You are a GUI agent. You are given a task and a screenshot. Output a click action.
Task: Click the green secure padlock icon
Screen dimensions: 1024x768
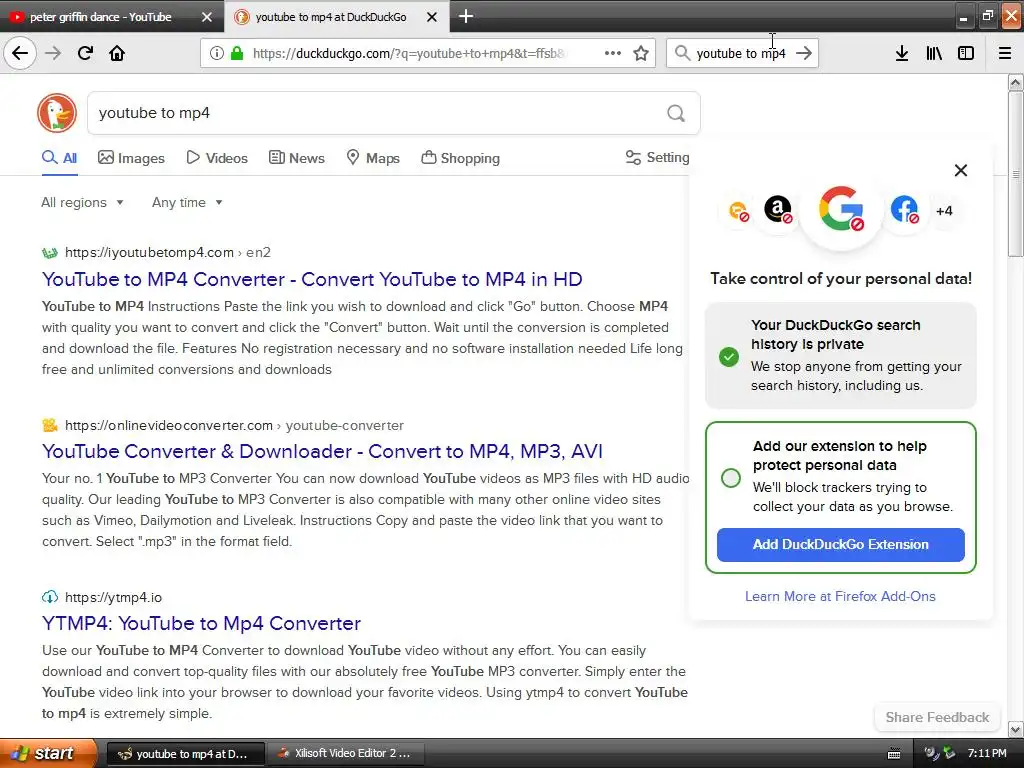pyautogui.click(x=237, y=53)
